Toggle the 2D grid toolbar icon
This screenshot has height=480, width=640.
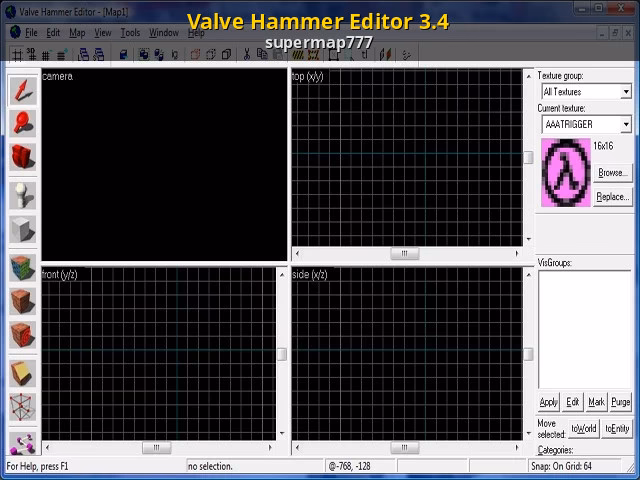tap(17, 54)
